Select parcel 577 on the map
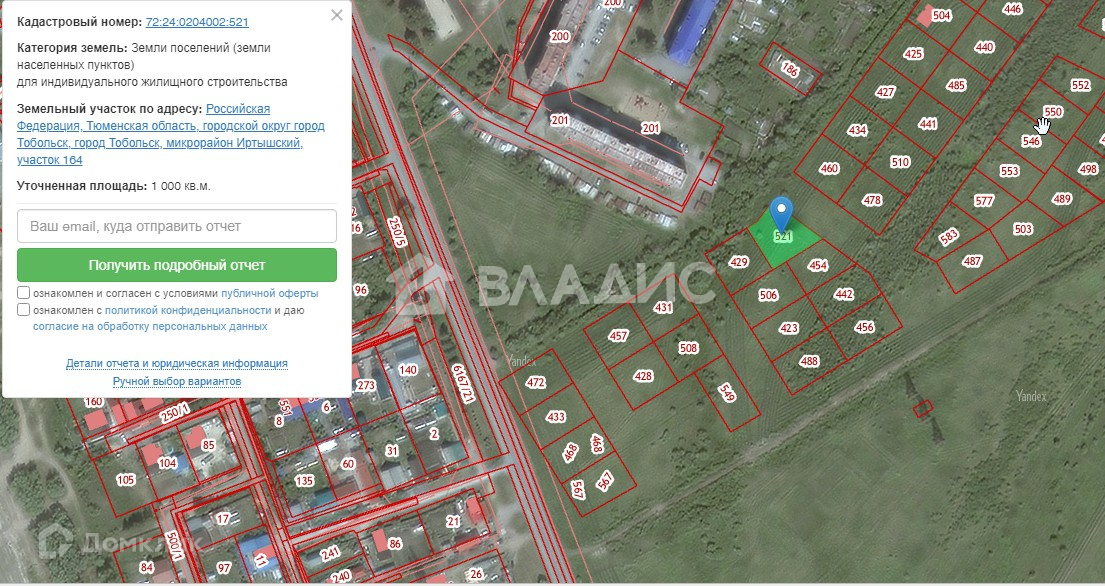Viewport: 1105px width, 586px height. click(x=984, y=201)
